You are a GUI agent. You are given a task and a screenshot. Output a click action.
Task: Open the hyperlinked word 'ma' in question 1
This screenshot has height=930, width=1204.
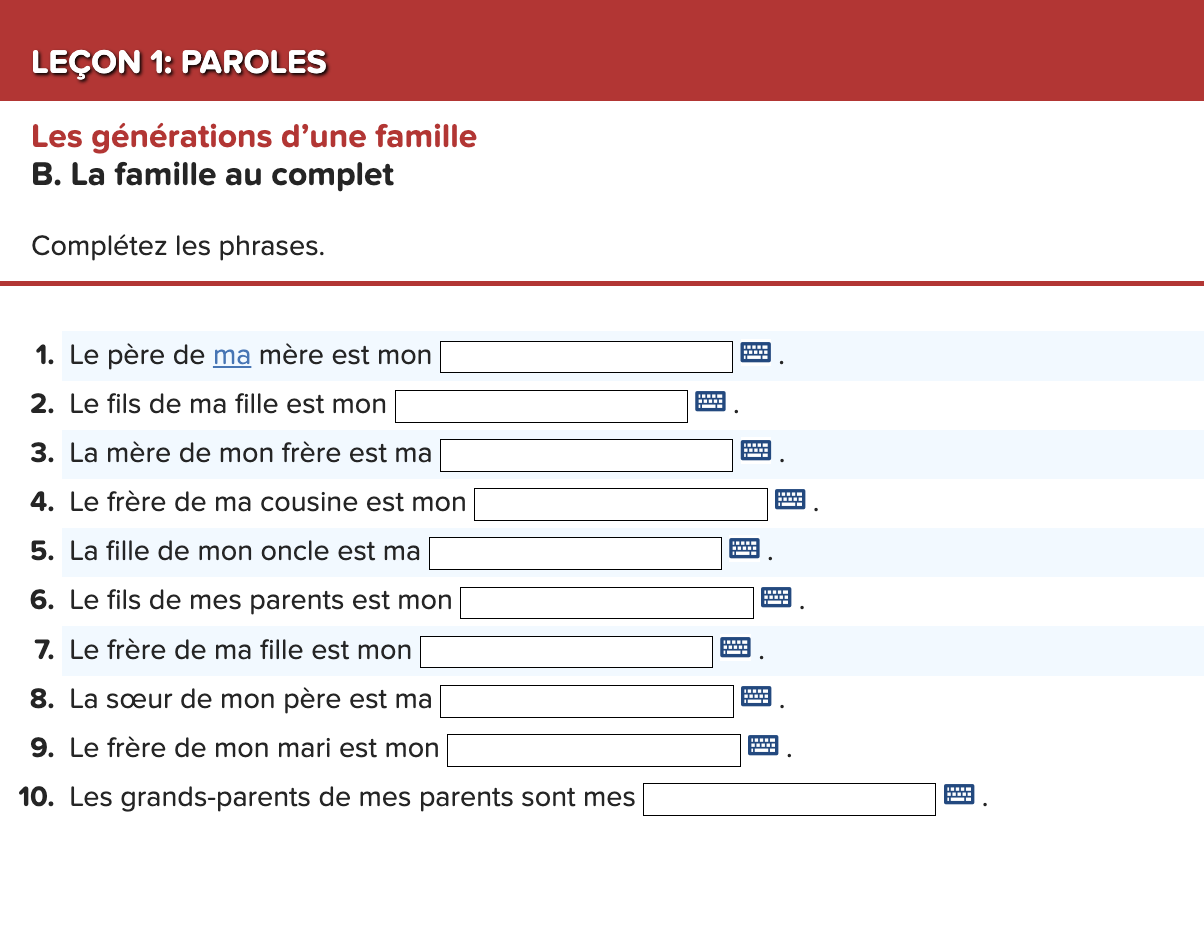point(231,355)
